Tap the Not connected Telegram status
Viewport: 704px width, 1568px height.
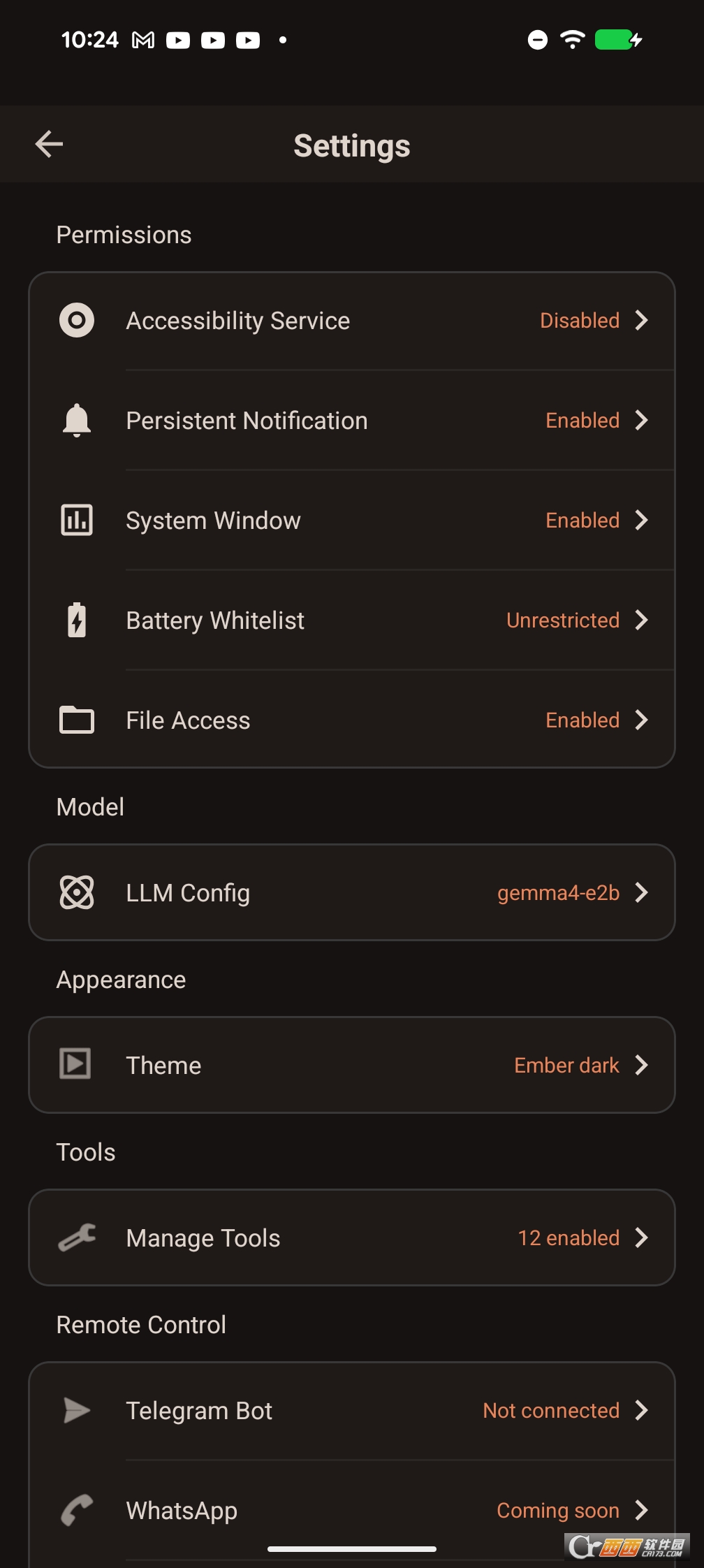[x=551, y=1411]
